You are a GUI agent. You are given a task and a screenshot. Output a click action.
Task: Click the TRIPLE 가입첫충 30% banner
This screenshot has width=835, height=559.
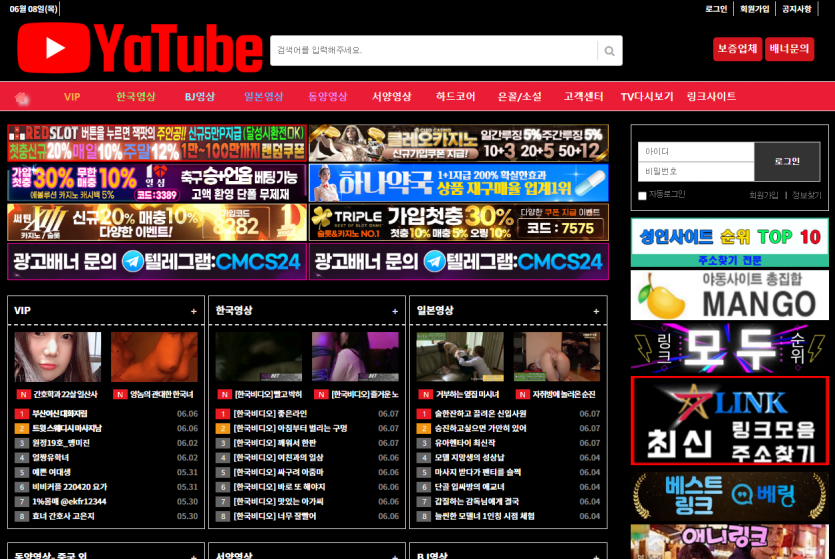click(x=459, y=223)
